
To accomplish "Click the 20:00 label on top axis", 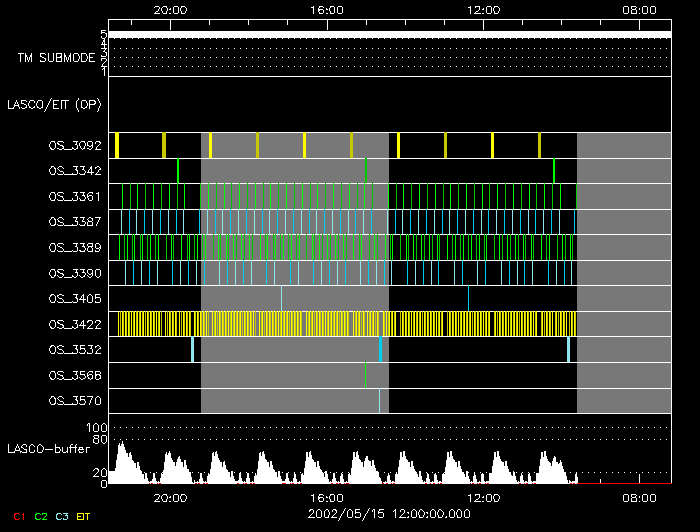I will [x=171, y=9].
